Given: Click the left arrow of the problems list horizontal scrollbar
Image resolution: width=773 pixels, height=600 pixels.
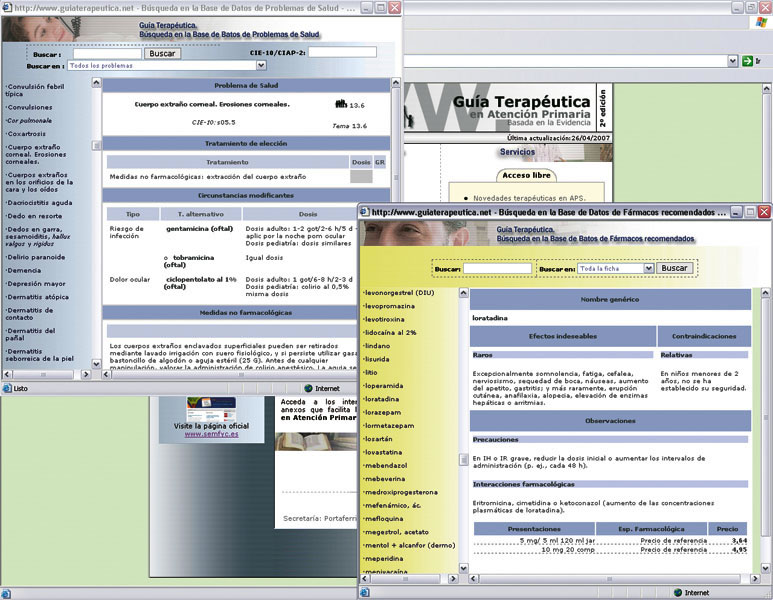Looking at the screenshot, I should (7, 375).
